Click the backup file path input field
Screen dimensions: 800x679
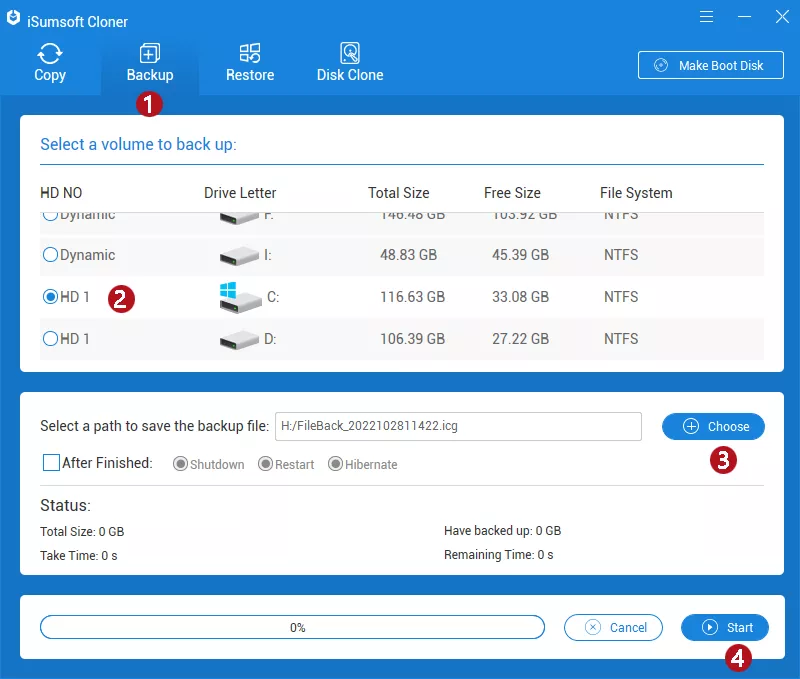[457, 426]
